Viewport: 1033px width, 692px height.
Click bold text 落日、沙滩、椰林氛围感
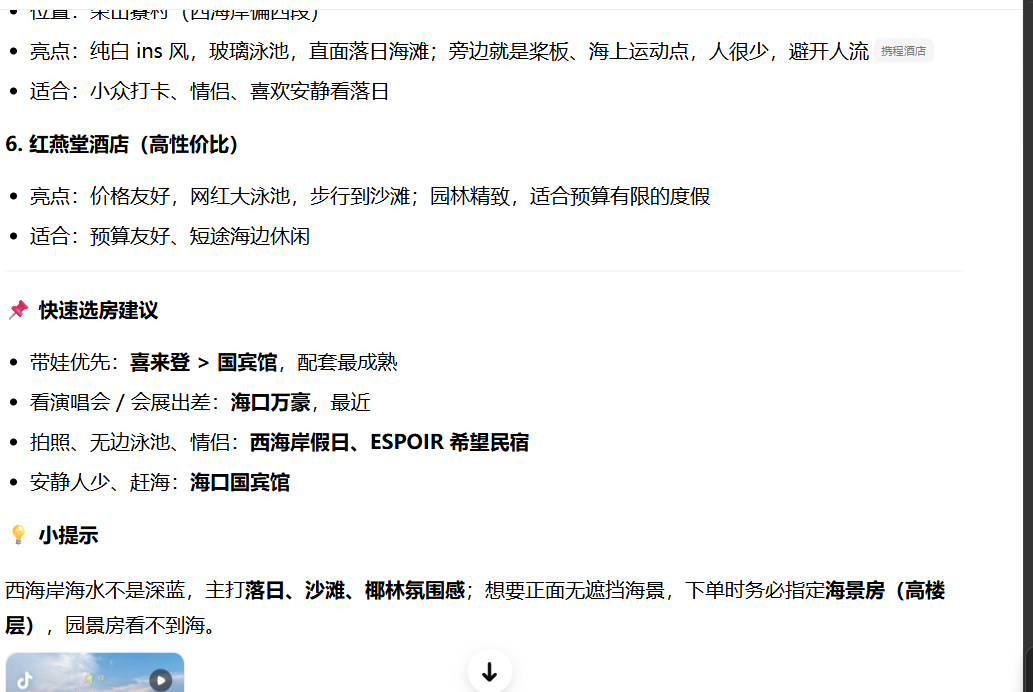pyautogui.click(x=354, y=590)
